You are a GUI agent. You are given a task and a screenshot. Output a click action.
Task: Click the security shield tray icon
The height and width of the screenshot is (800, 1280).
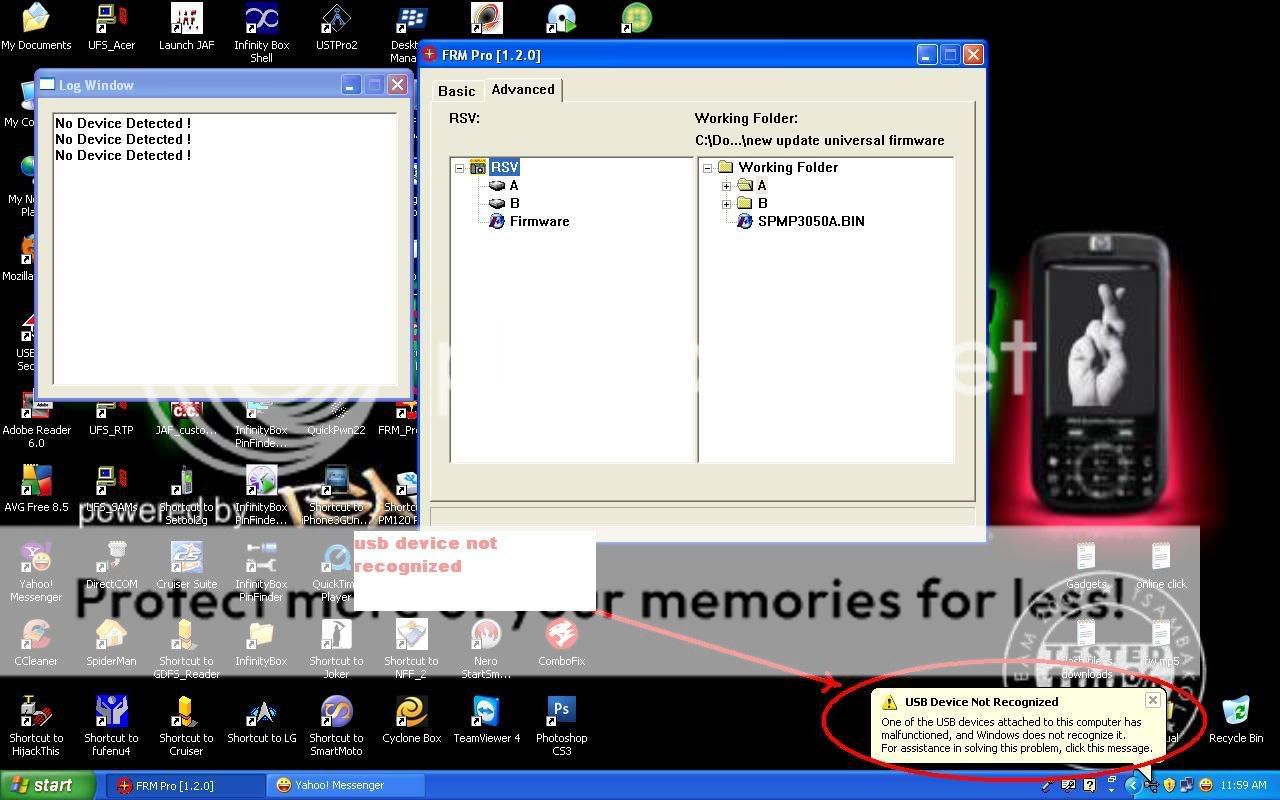[x=1168, y=786]
